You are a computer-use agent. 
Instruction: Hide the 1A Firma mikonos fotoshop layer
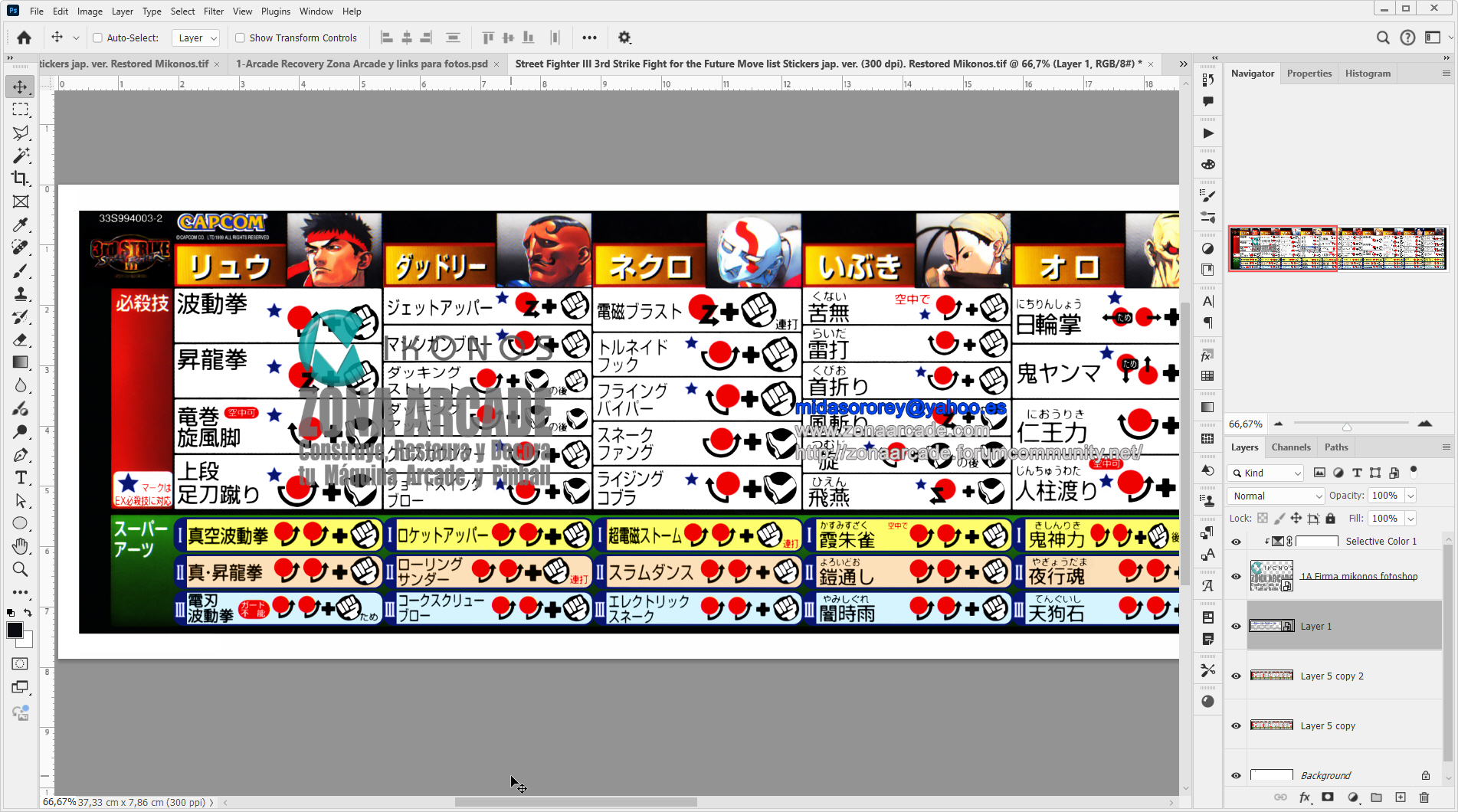tap(1236, 576)
